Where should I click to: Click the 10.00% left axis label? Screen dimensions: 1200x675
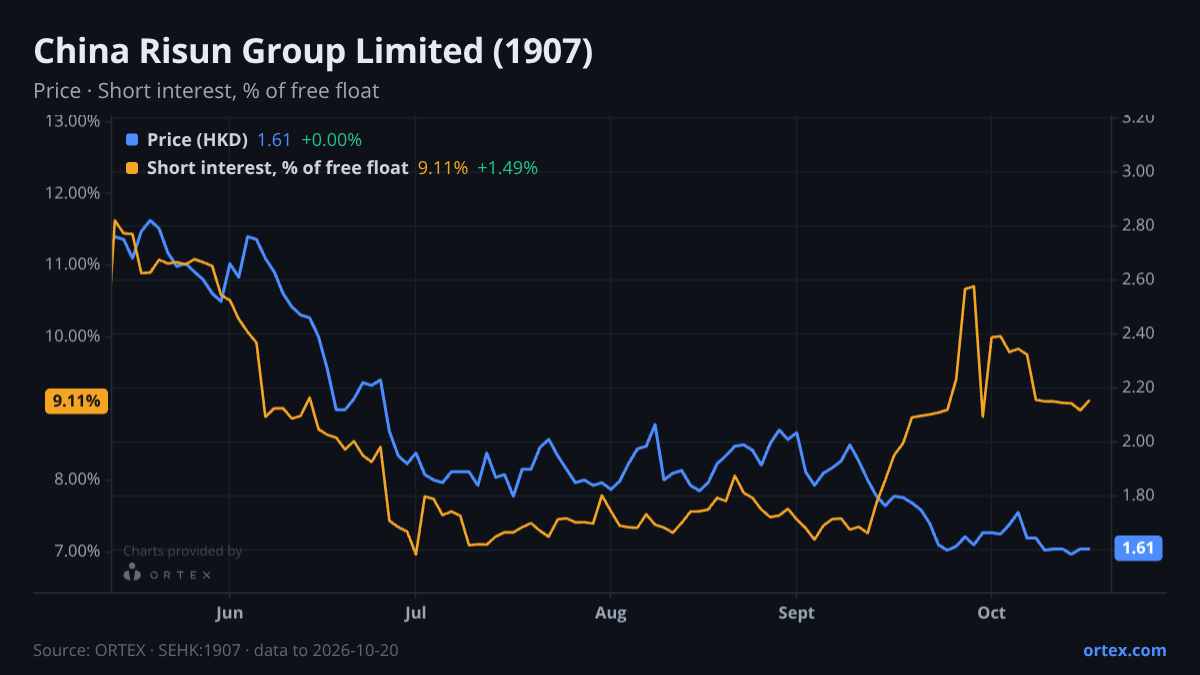[74, 336]
